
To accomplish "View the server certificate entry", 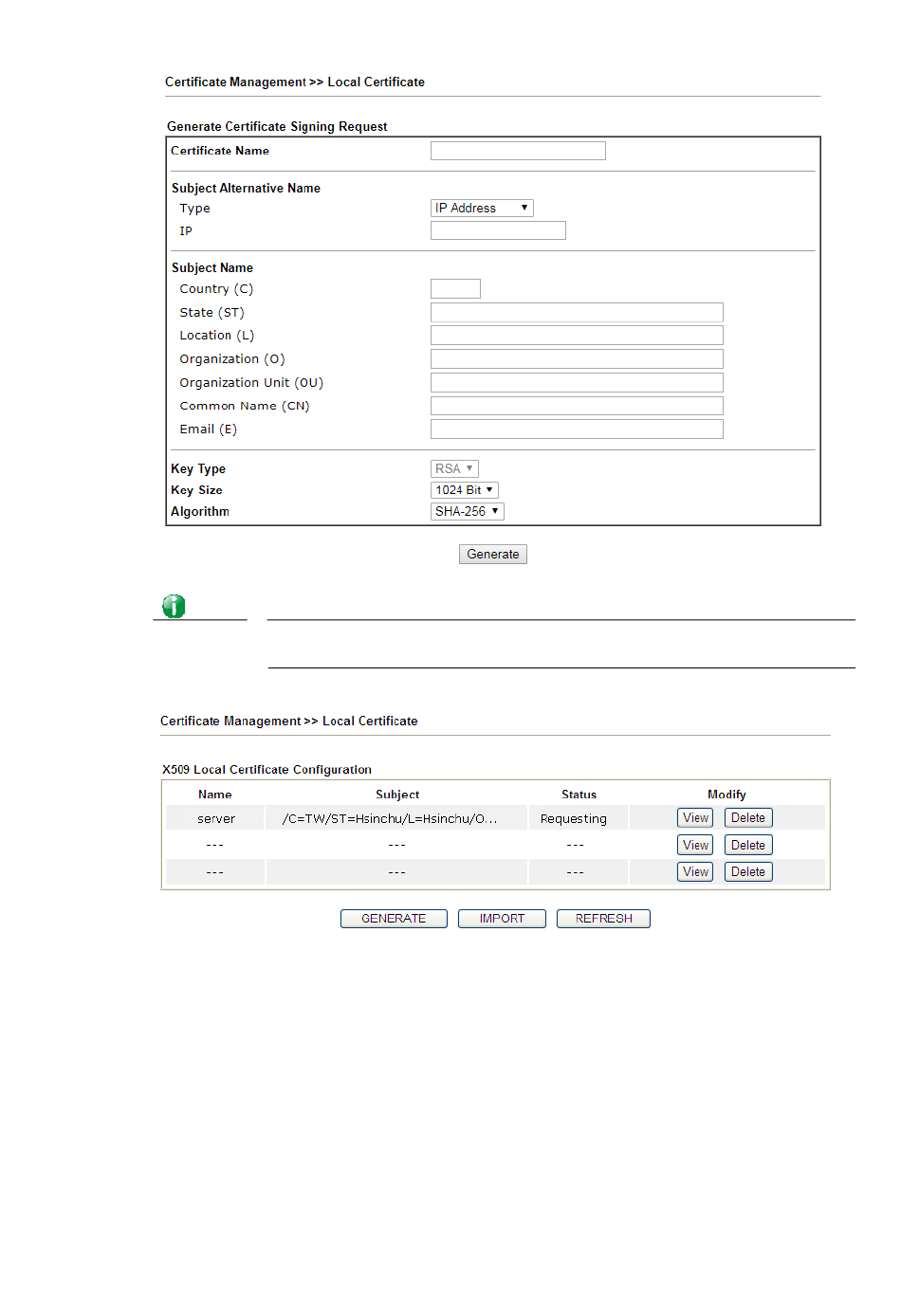I will (x=695, y=818).
